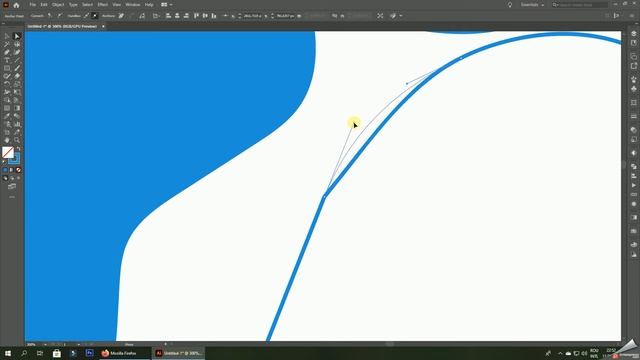Open the zoom level dropdown in status bar
The width and height of the screenshot is (640, 360).
pyautogui.click(x=45, y=344)
